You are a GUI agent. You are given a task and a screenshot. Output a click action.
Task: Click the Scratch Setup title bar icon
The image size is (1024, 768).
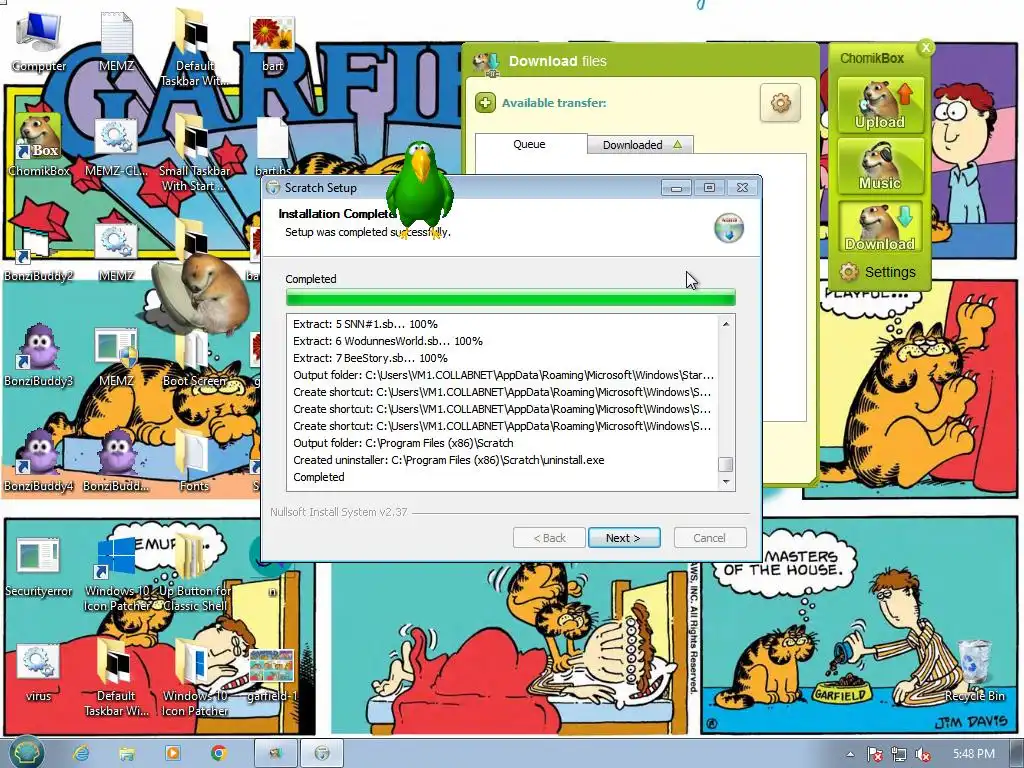[x=273, y=188]
